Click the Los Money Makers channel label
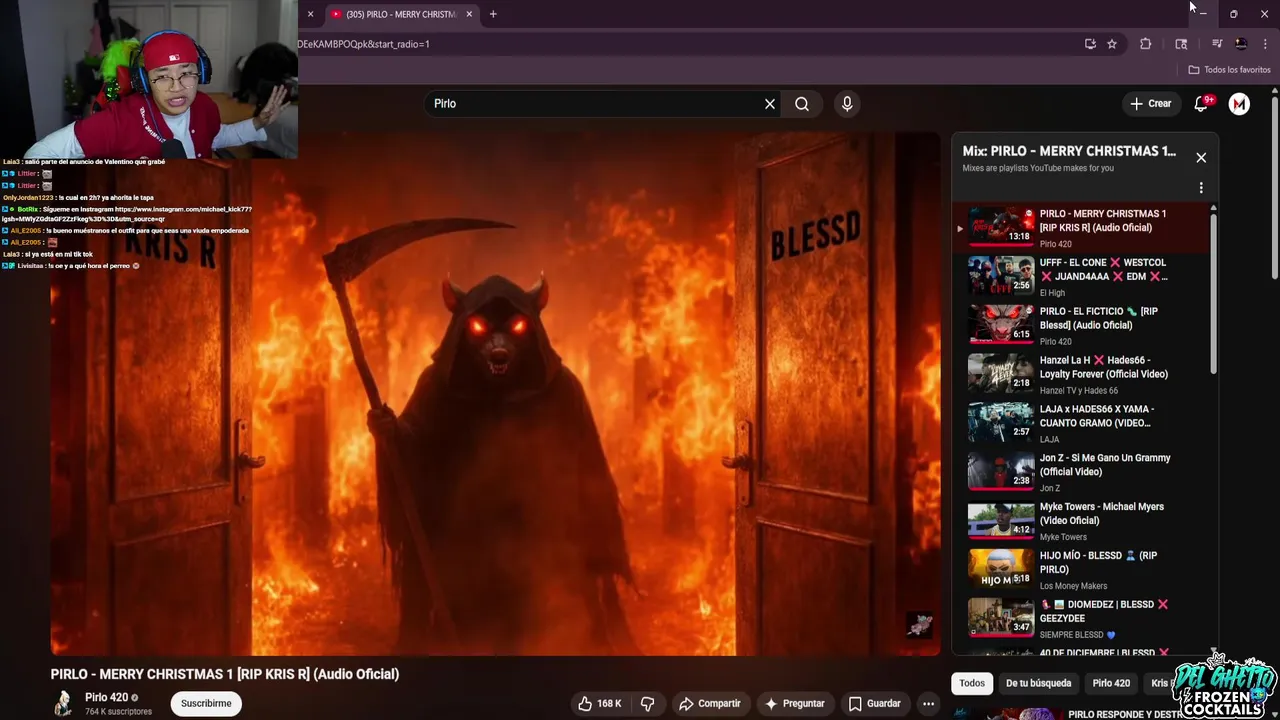Viewport: 1280px width, 720px height. pos(1073,586)
